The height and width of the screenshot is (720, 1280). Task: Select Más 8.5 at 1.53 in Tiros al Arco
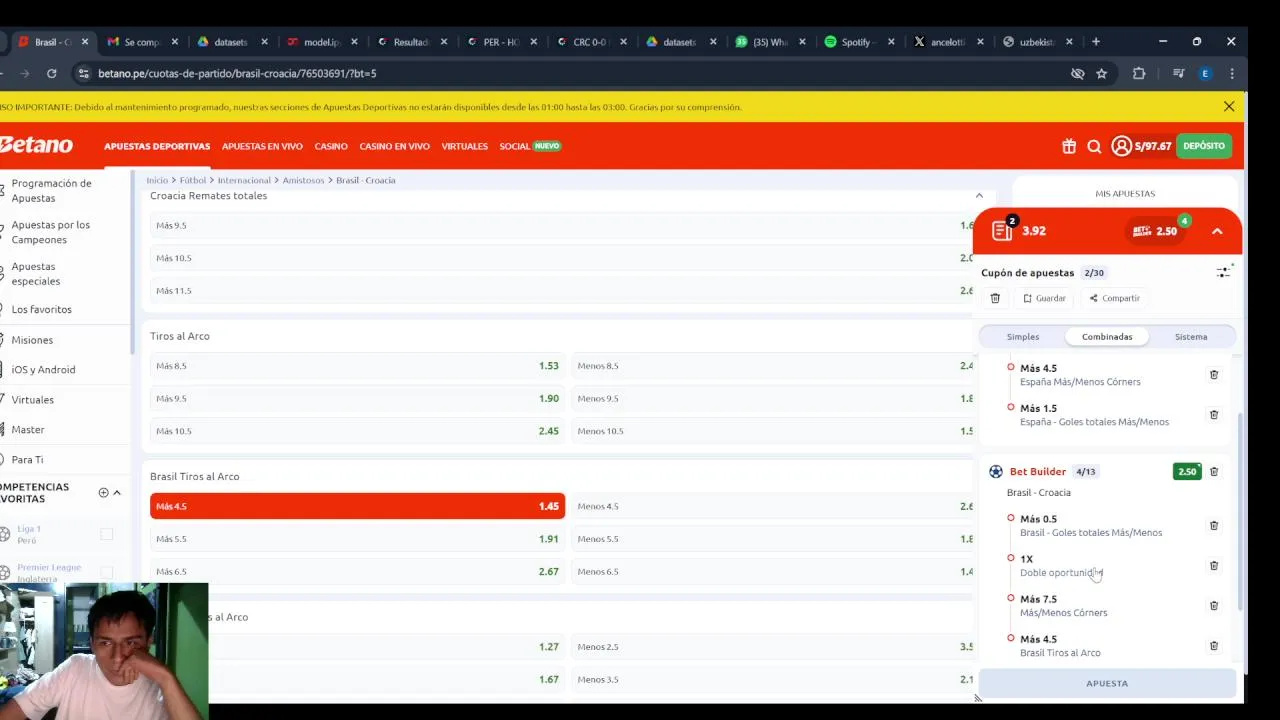[x=357, y=366]
